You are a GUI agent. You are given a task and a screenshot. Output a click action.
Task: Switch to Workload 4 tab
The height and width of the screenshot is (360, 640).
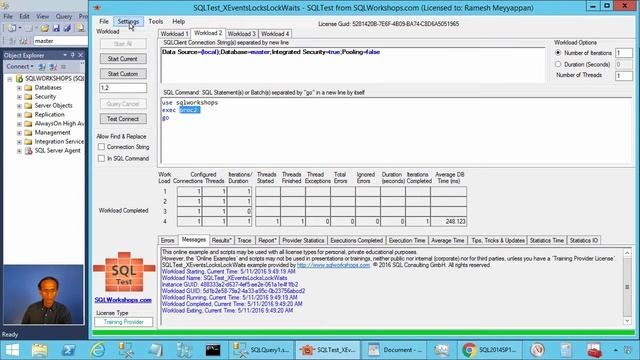coord(275,34)
